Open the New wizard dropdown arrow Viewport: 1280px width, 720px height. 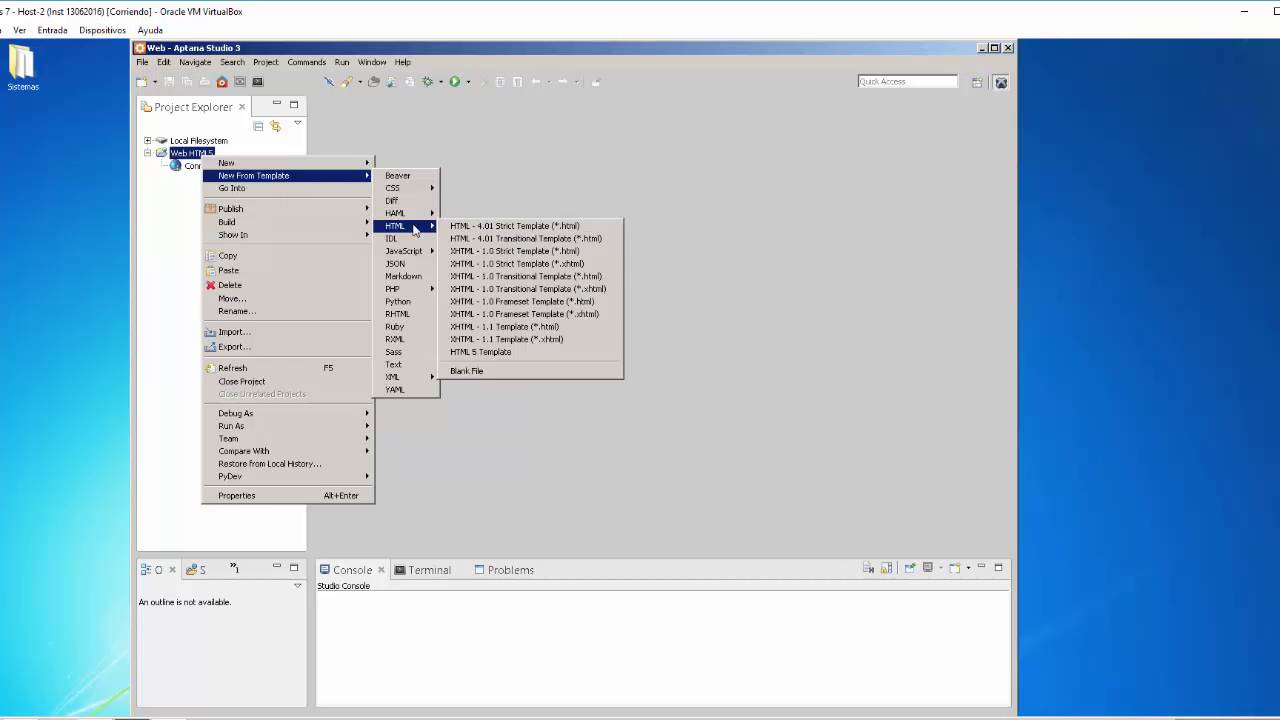[x=154, y=82]
